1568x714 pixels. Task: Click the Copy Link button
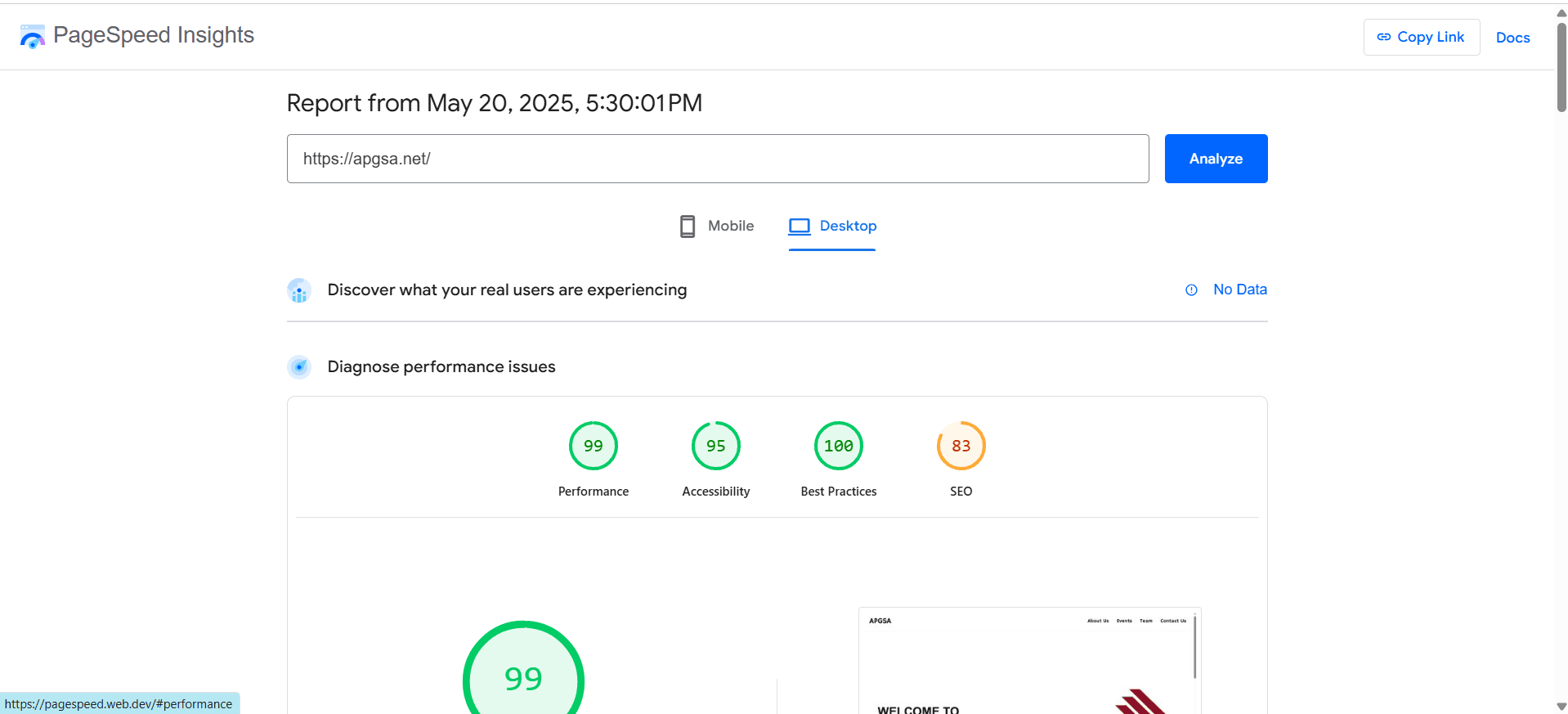(1422, 38)
